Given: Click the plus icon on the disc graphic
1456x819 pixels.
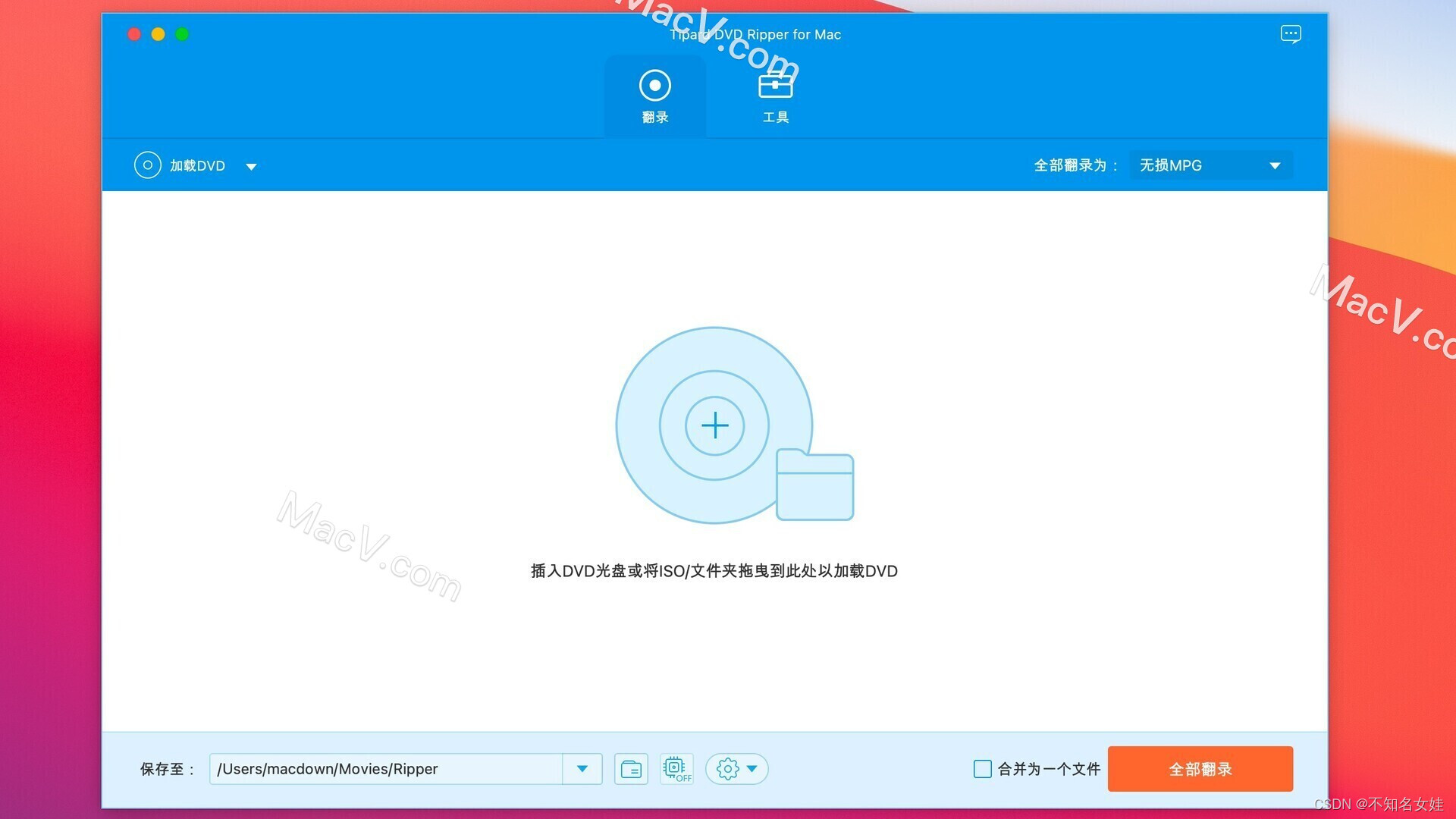Looking at the screenshot, I should click(x=714, y=425).
